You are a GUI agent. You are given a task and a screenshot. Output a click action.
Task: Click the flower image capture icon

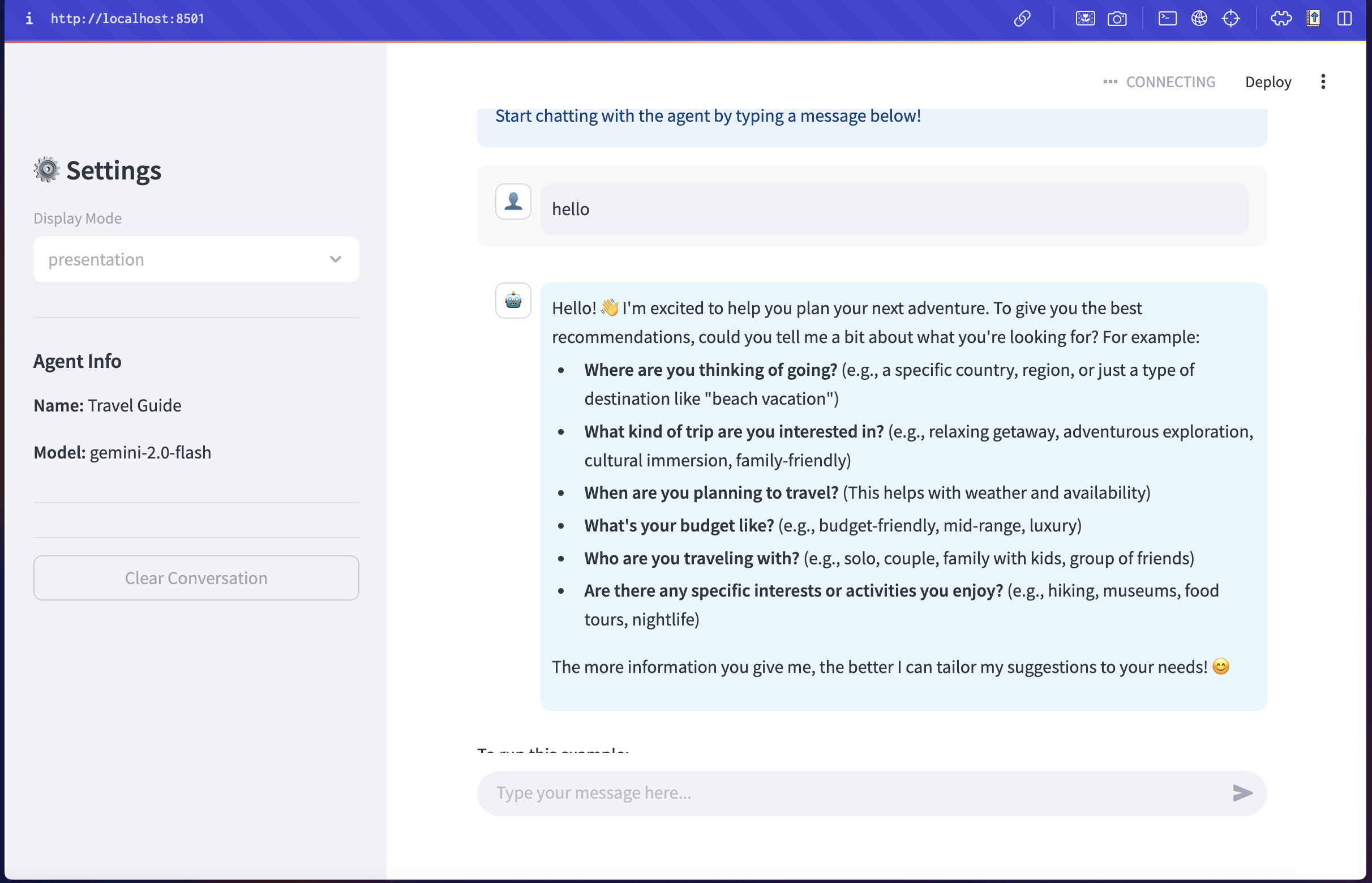coord(1085,19)
